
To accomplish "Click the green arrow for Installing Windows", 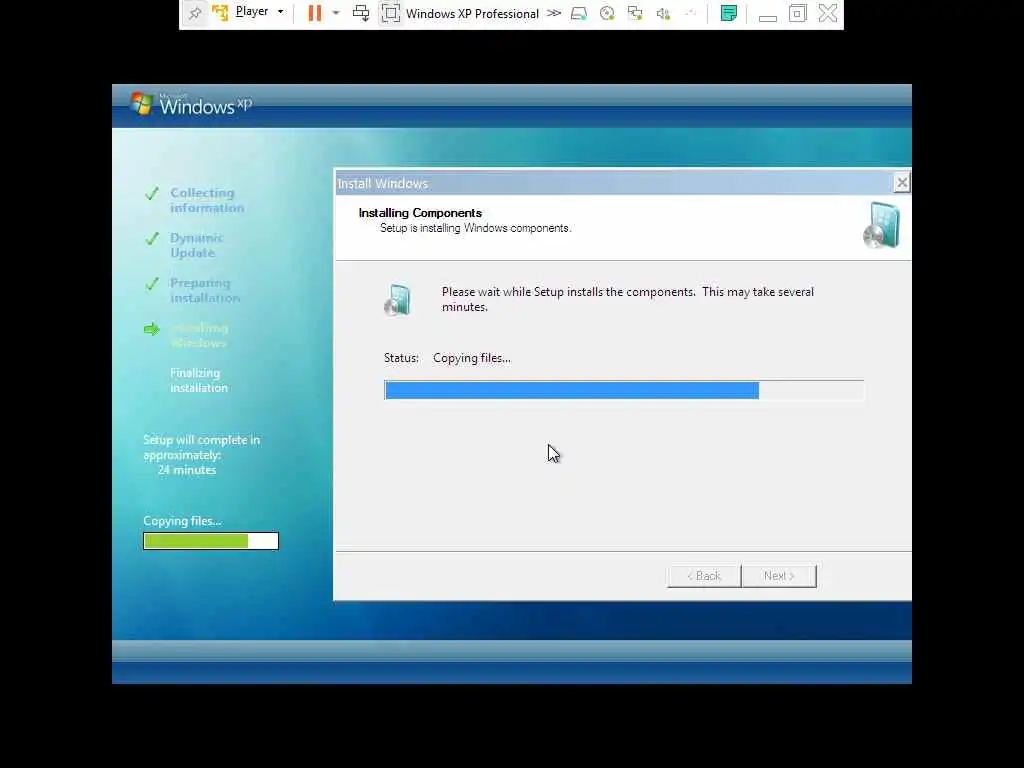I will (152, 329).
